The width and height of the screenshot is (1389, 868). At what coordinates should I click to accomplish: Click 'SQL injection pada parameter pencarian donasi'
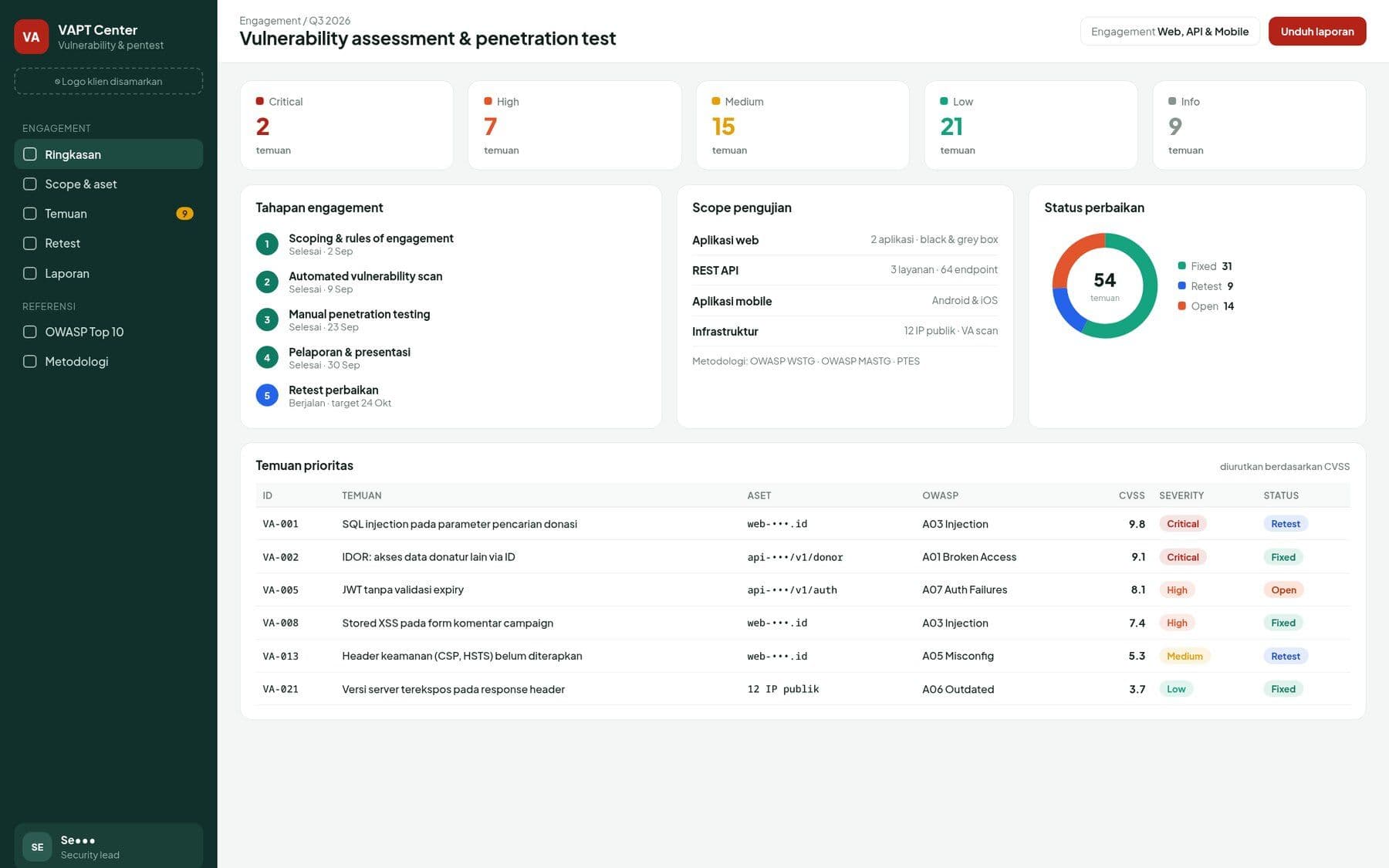[x=459, y=524]
